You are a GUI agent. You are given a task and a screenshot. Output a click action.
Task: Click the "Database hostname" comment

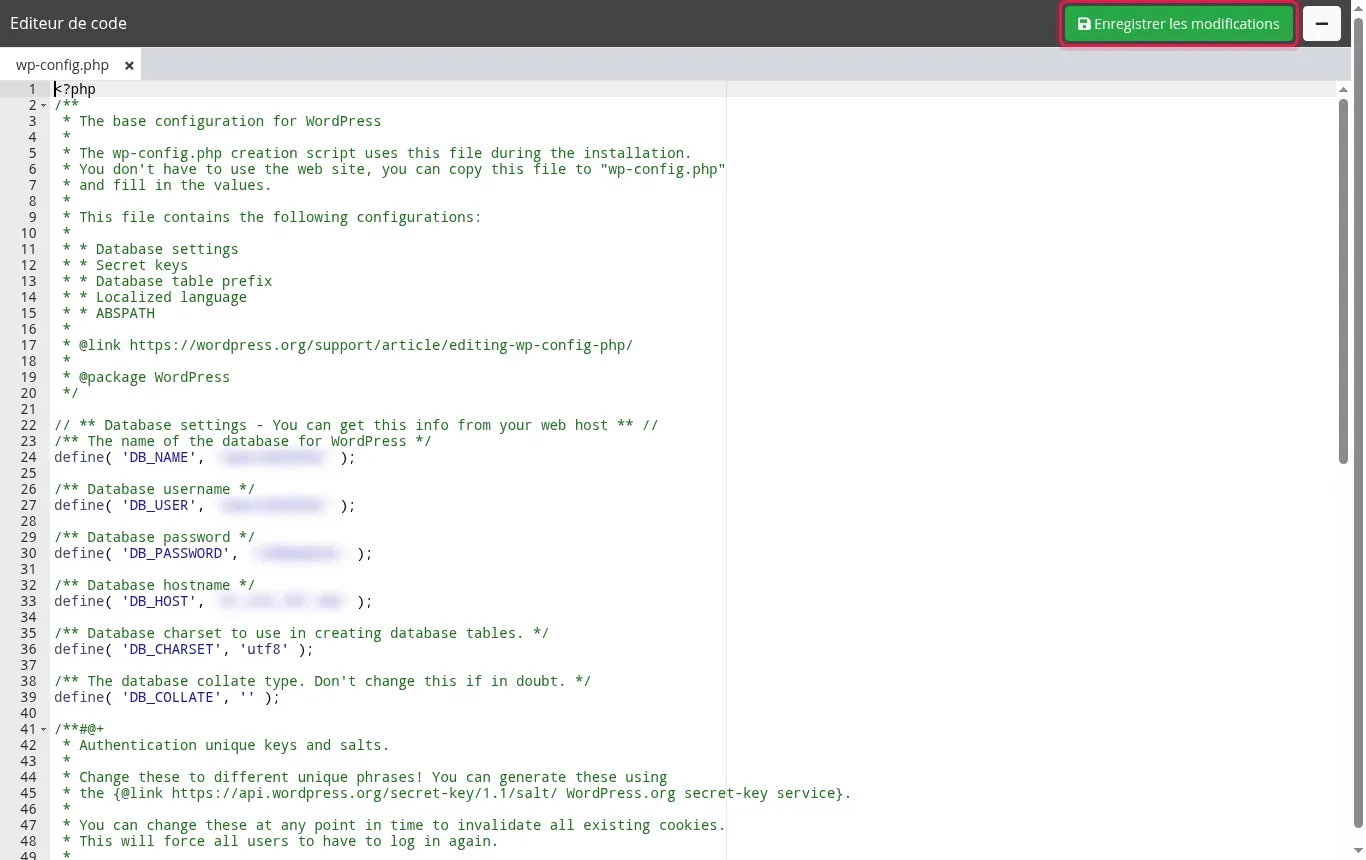click(x=154, y=585)
